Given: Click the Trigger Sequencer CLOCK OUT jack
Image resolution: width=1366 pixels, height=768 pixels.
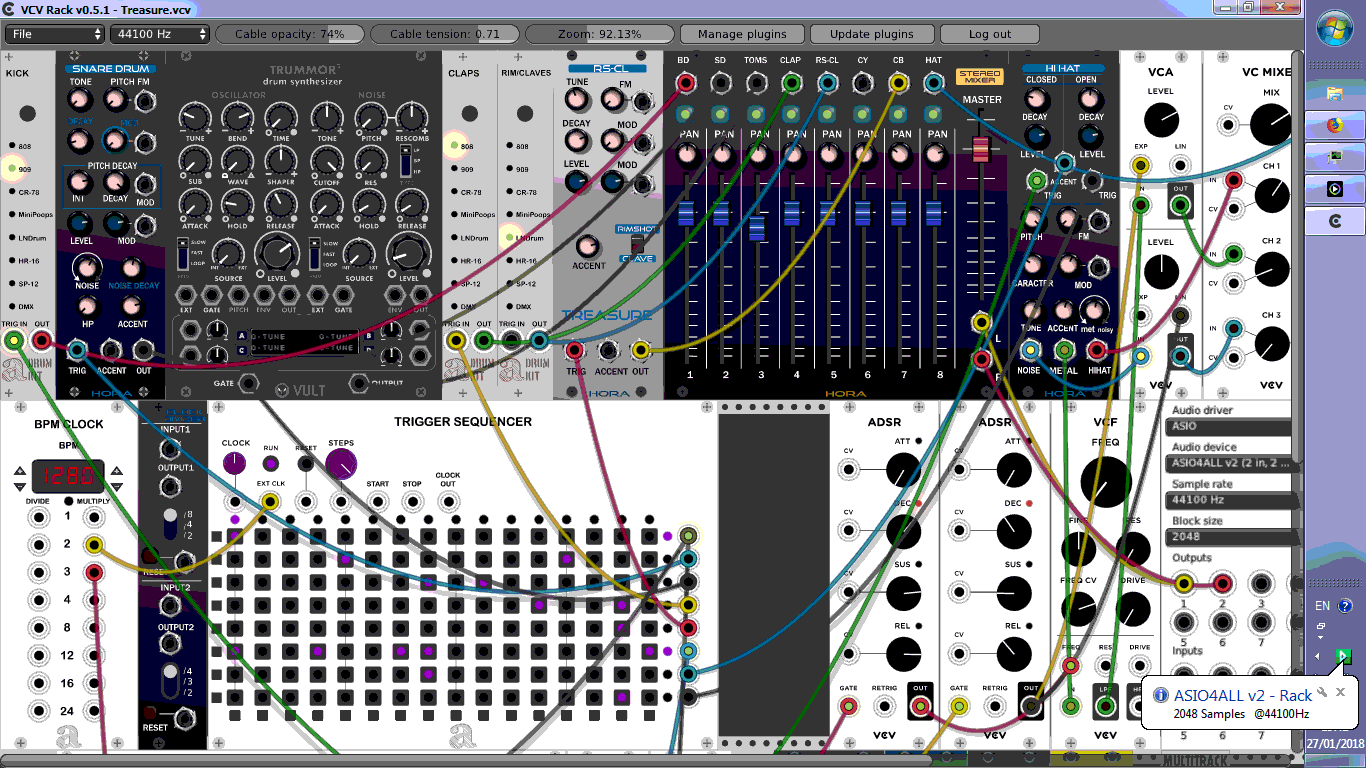Looking at the screenshot, I should pos(448,502).
